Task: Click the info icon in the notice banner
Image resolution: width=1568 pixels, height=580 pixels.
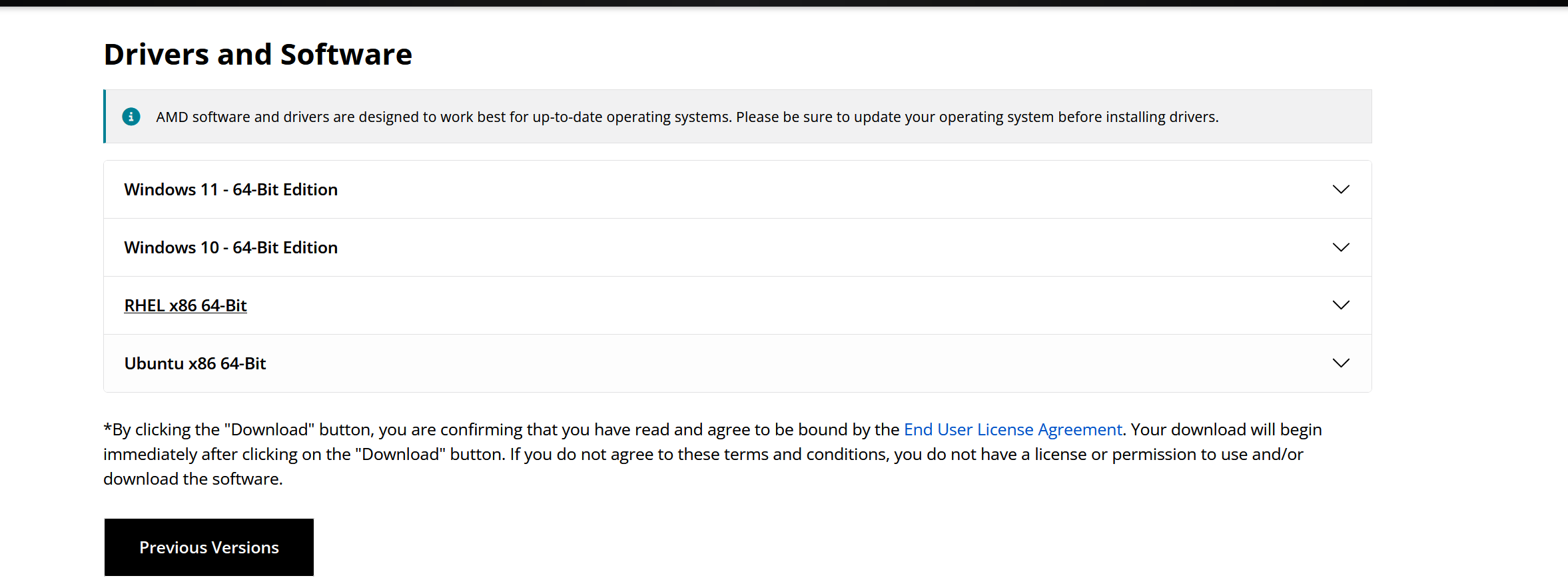Action: pyautogui.click(x=131, y=117)
